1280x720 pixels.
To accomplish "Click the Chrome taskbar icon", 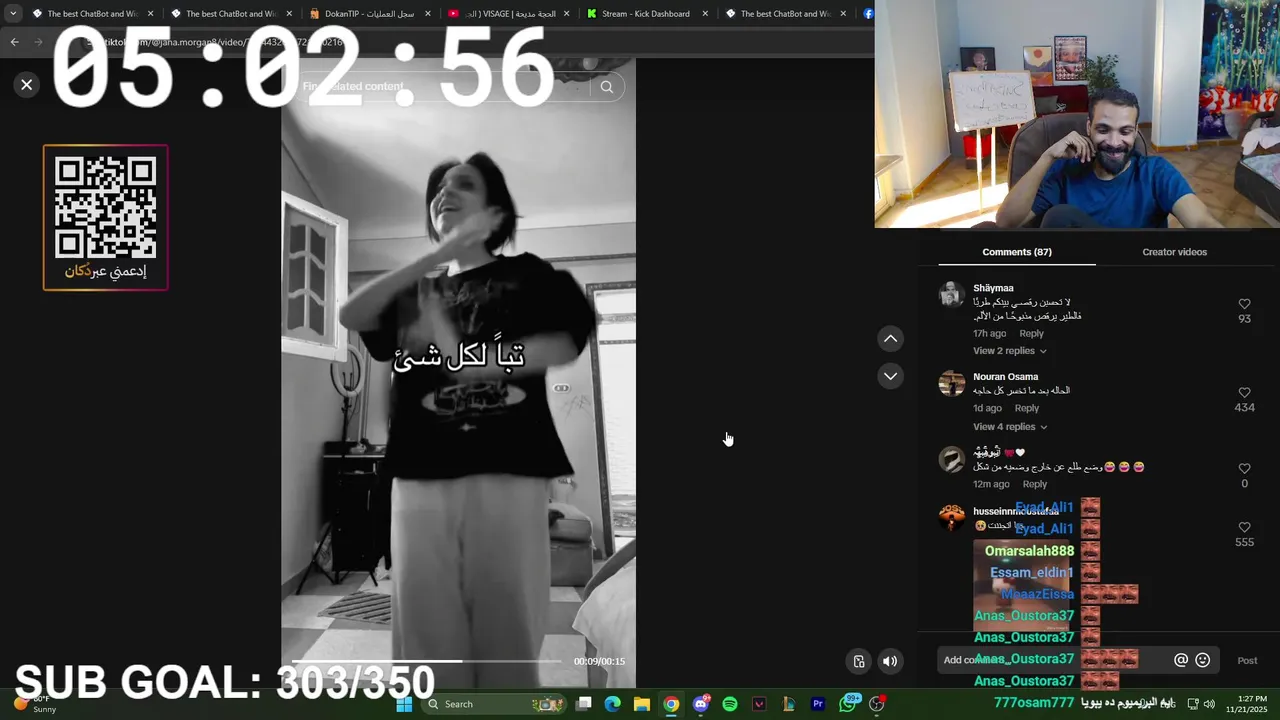I will coord(671,704).
